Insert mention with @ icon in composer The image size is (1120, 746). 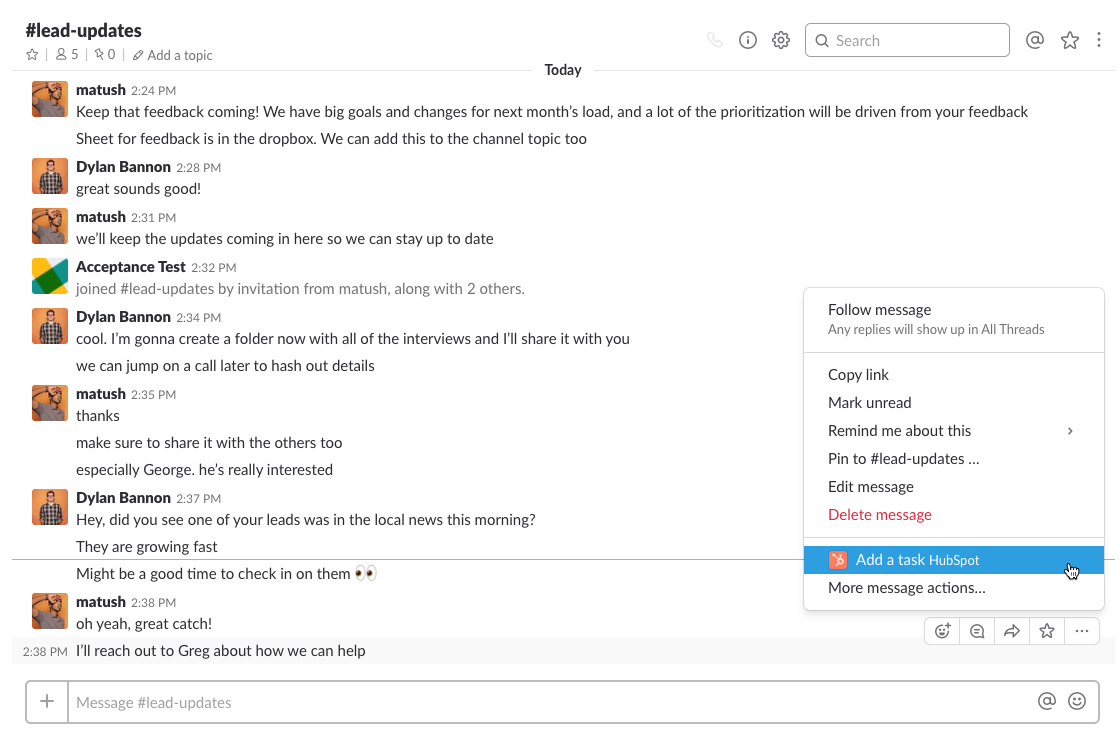[x=1046, y=702]
